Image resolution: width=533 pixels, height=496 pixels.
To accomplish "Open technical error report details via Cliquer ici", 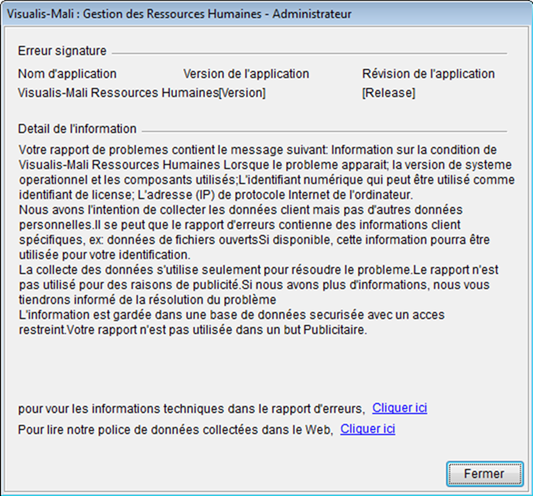I will pos(399,408).
